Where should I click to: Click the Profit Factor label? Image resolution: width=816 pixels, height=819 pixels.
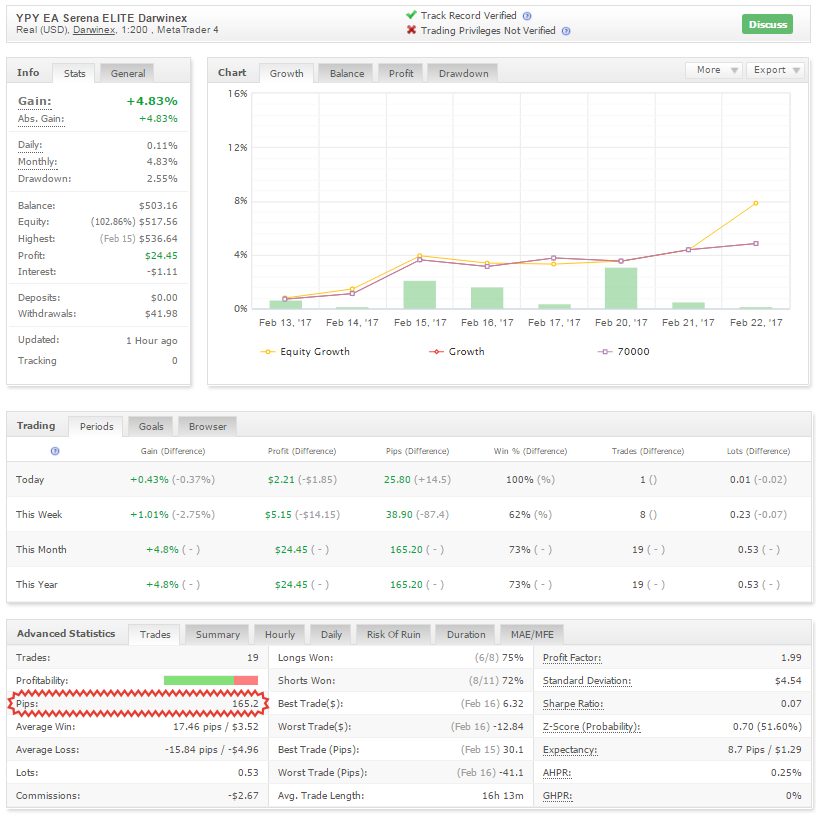[x=572, y=658]
